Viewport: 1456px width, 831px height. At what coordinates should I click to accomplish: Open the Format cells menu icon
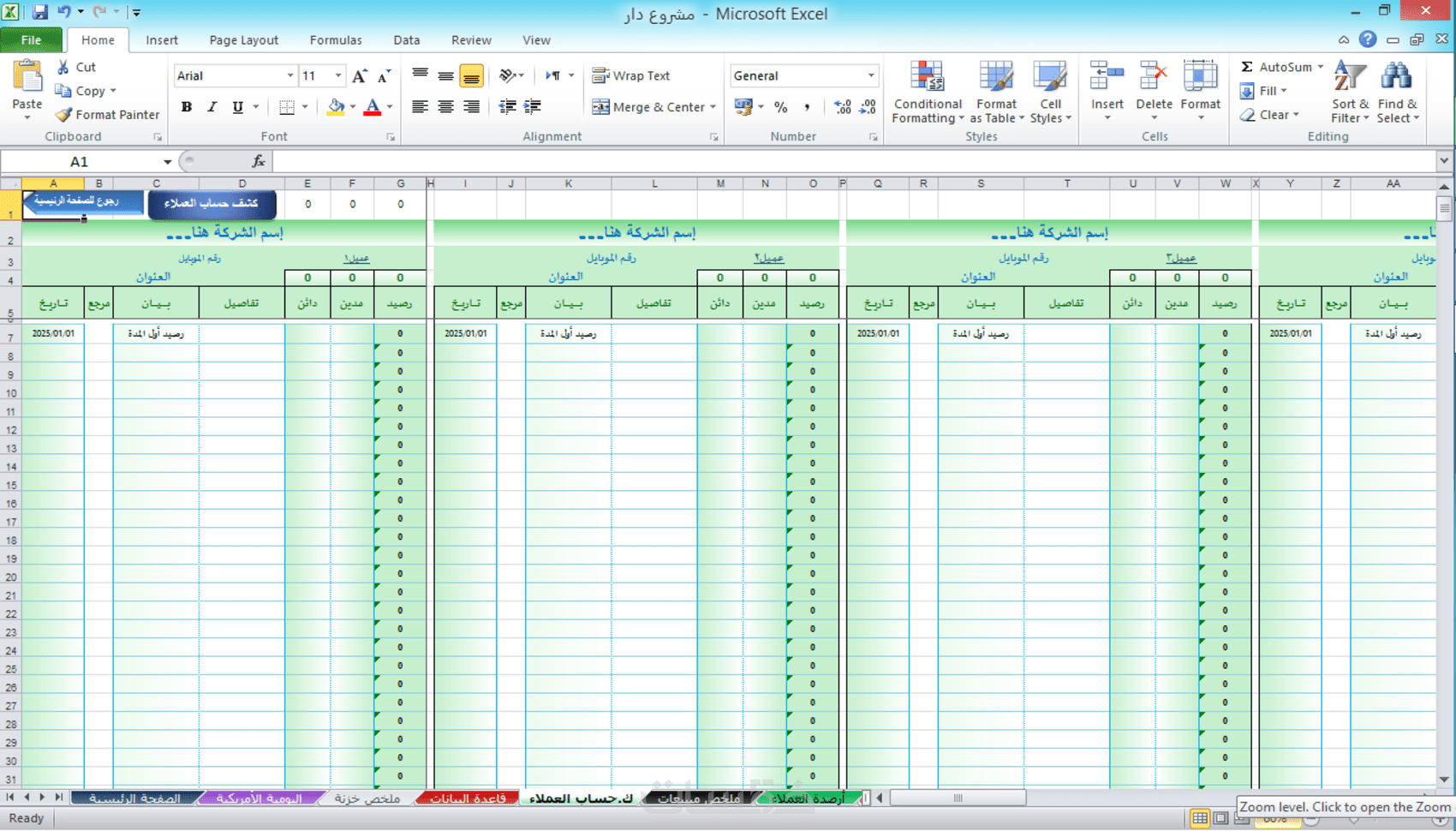tap(1201, 77)
